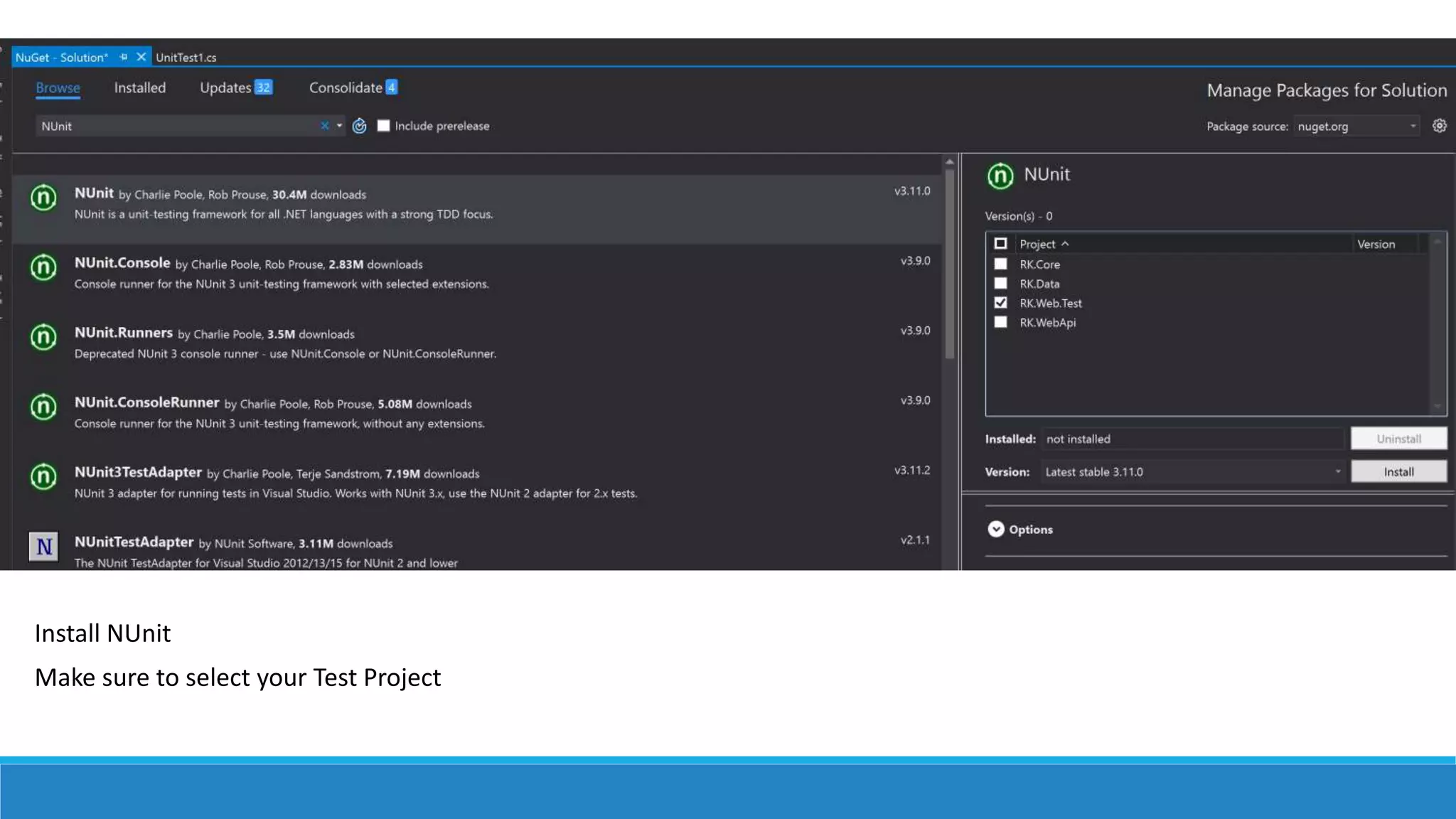Click the package list scrollbar thumb
Image resolution: width=1456 pixels, height=819 pixels.
950,263
